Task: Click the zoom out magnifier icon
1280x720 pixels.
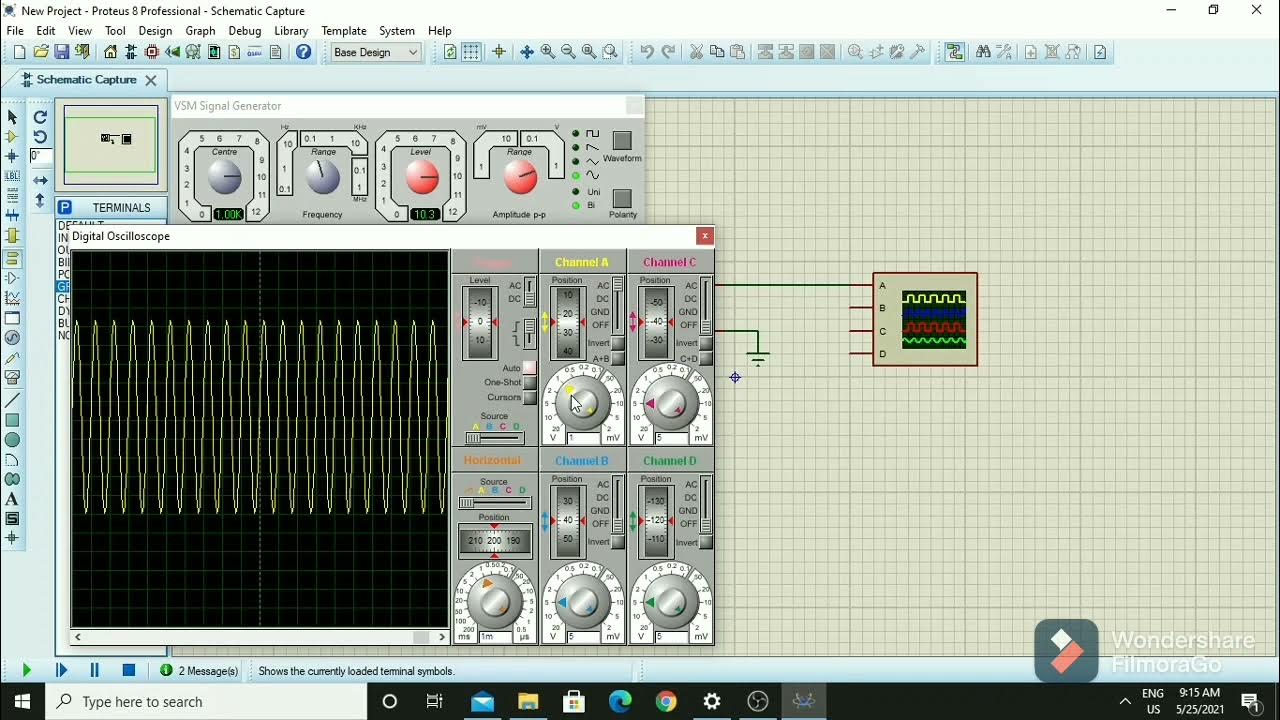Action: (x=568, y=52)
